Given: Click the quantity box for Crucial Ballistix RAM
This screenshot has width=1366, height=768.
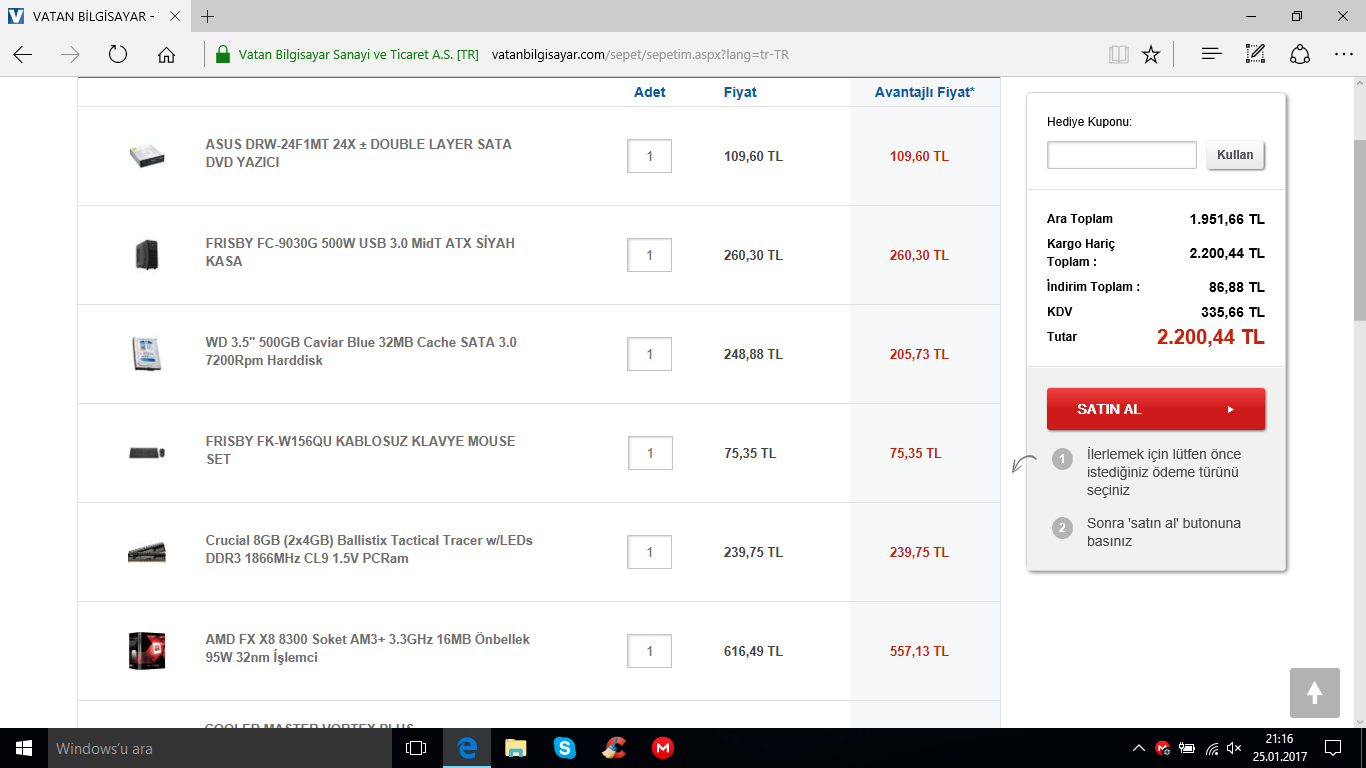Looking at the screenshot, I should [x=650, y=552].
